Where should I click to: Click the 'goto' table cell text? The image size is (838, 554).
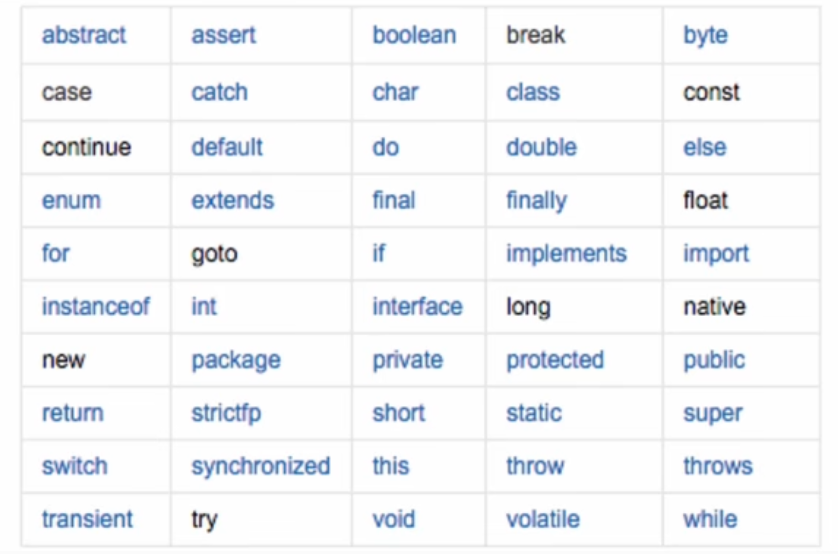click(214, 254)
